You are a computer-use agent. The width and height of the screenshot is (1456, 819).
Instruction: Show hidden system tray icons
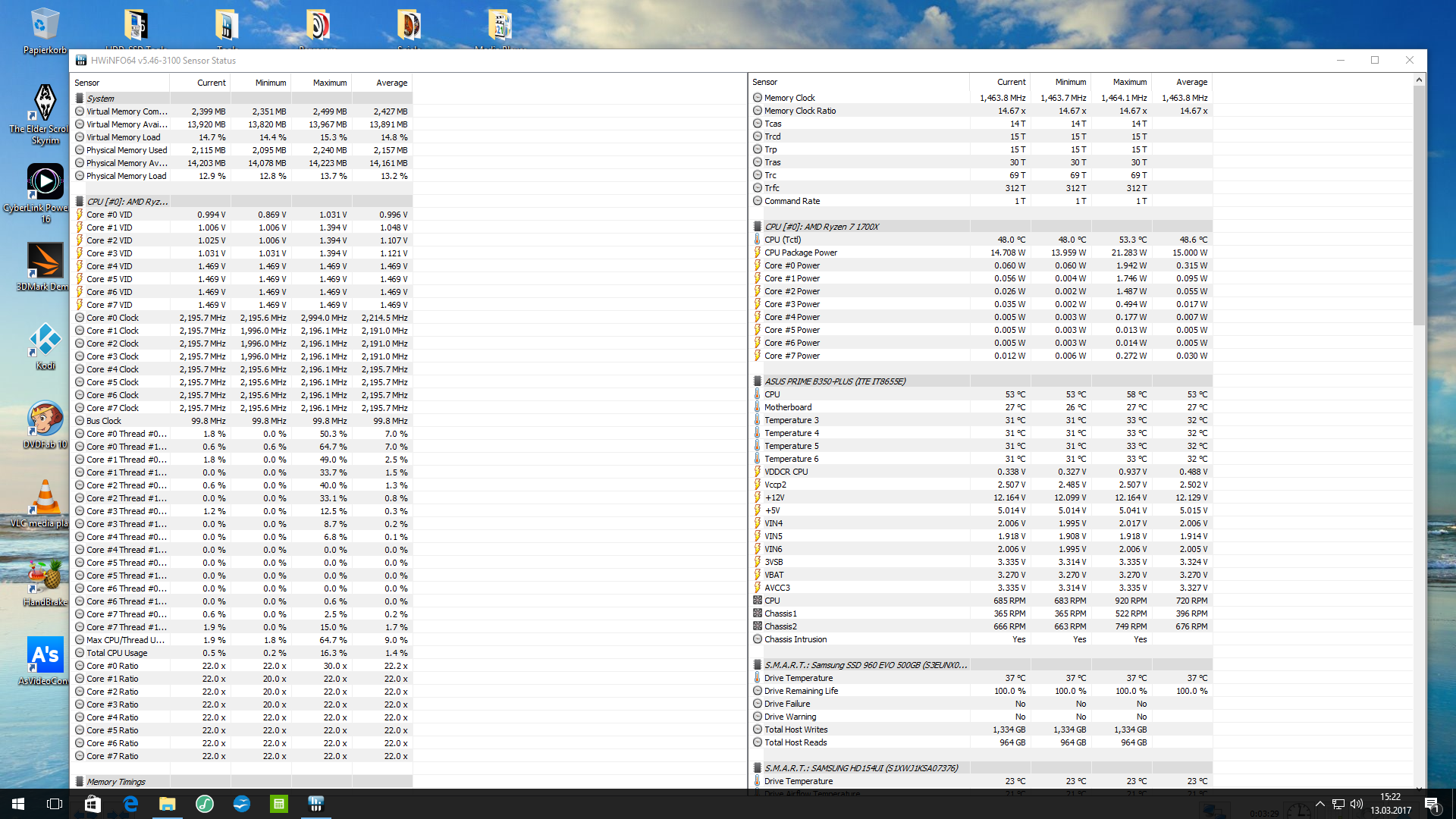1319,804
